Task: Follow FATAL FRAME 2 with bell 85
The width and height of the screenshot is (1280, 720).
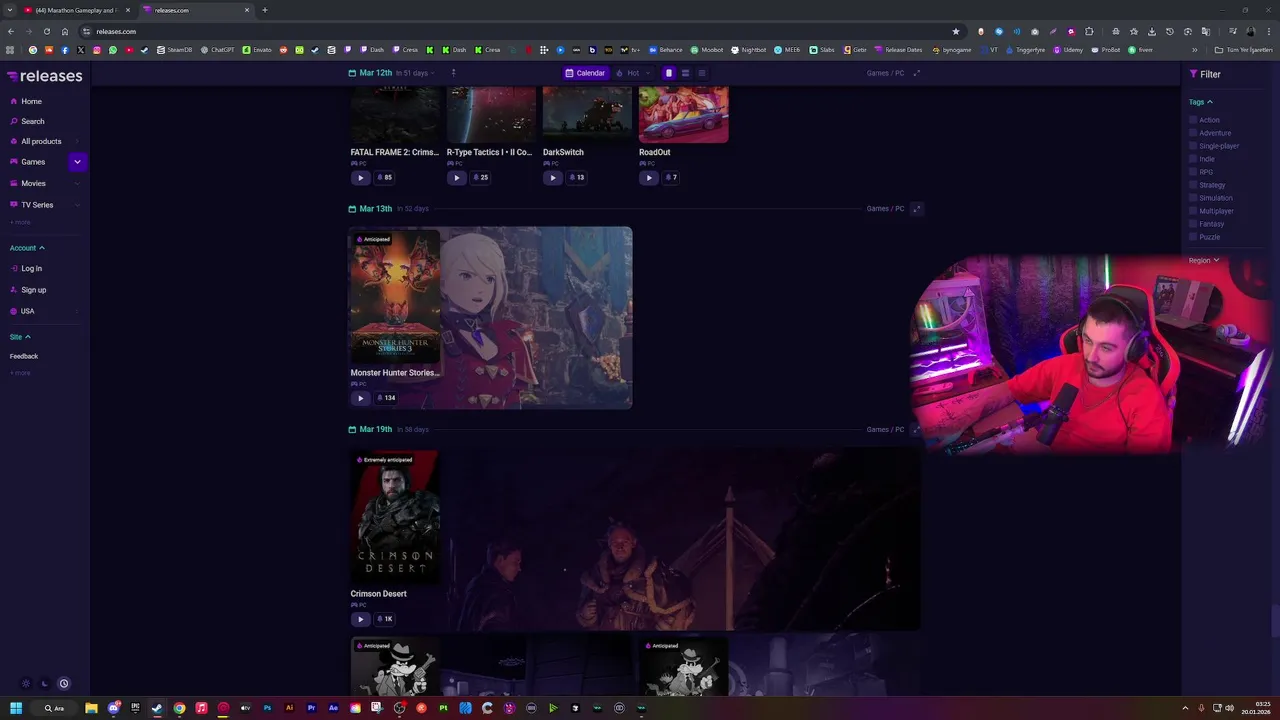Action: click(x=384, y=178)
